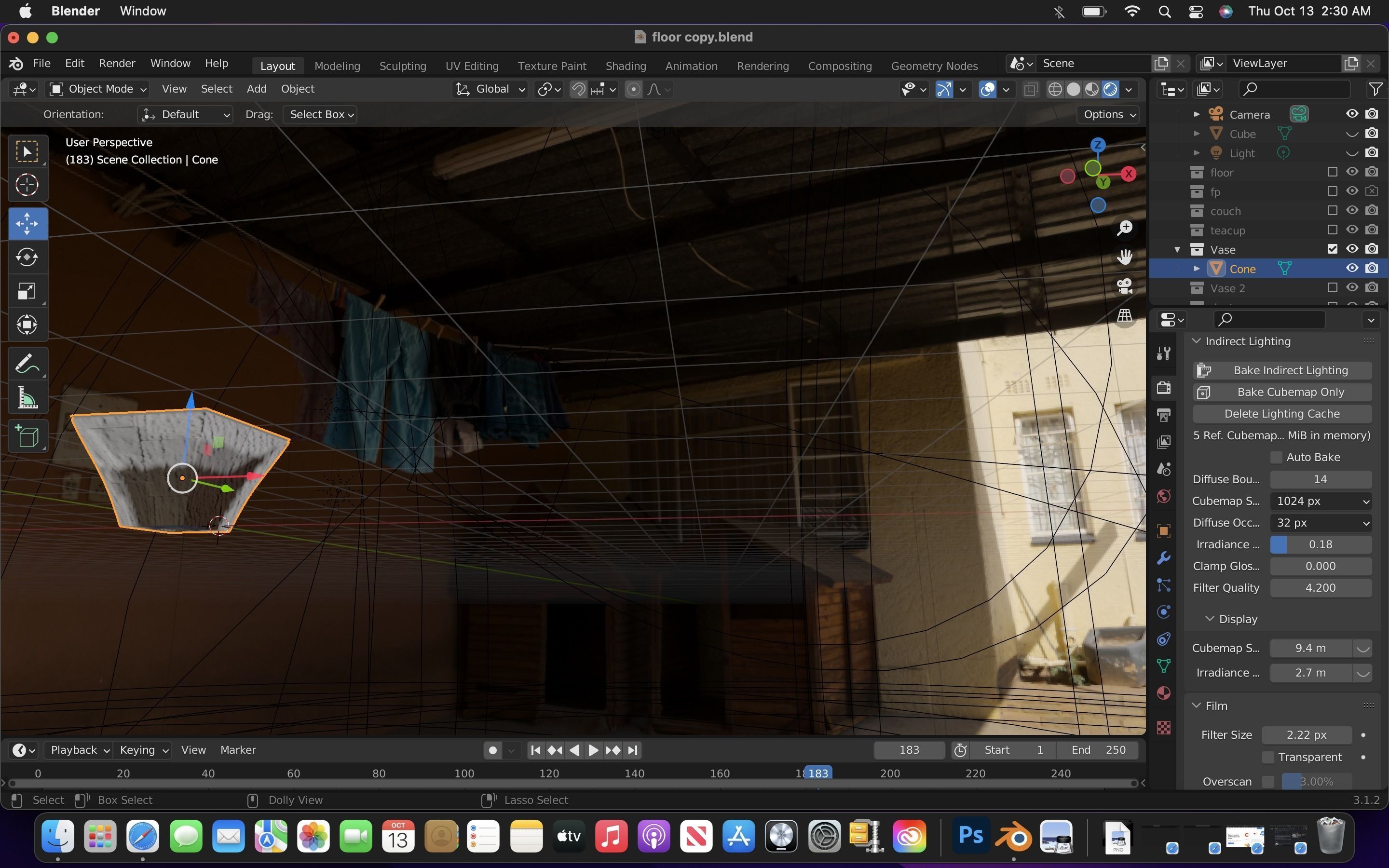Click Delete Lighting Cache button

[x=1282, y=413]
